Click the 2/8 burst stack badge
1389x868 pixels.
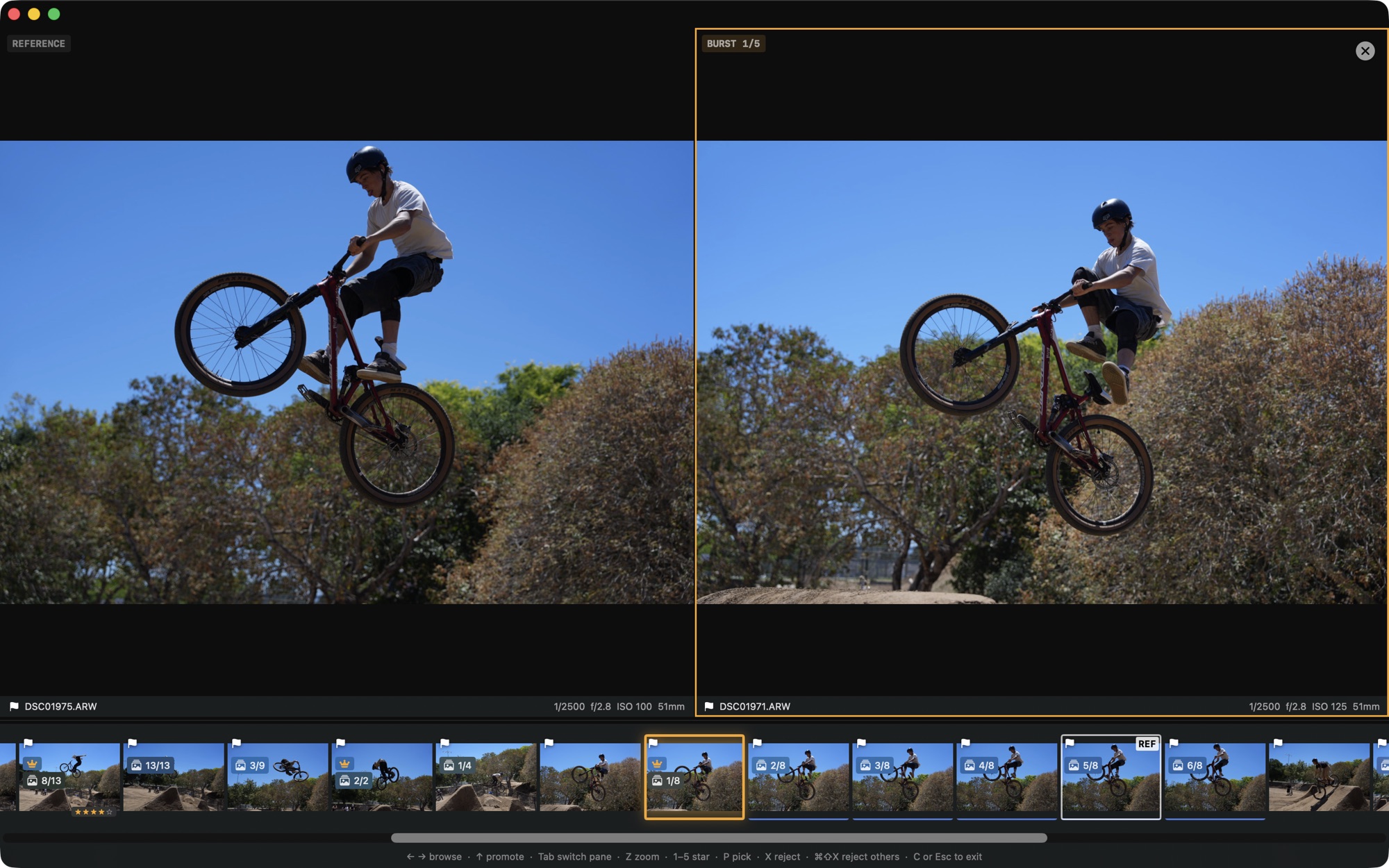pos(771,765)
